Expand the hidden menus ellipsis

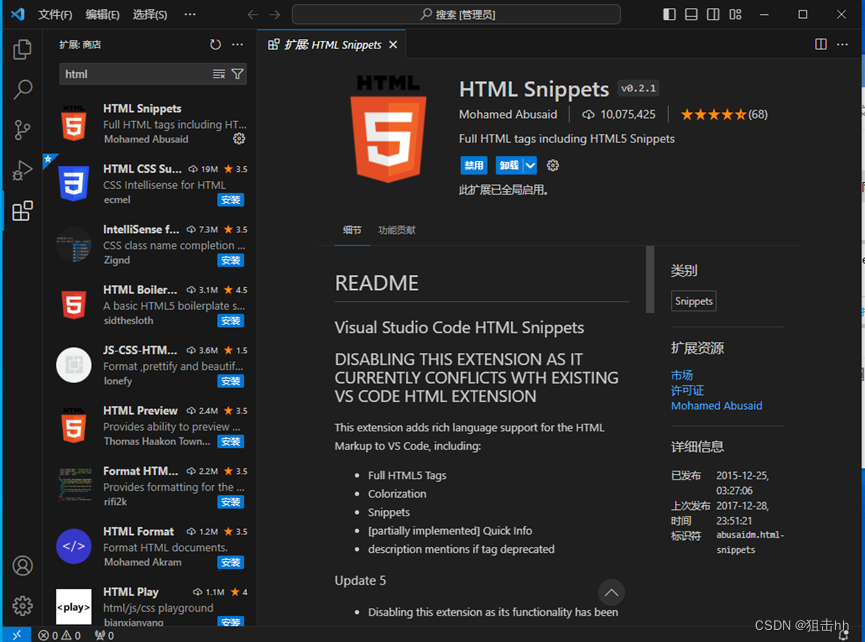point(190,14)
